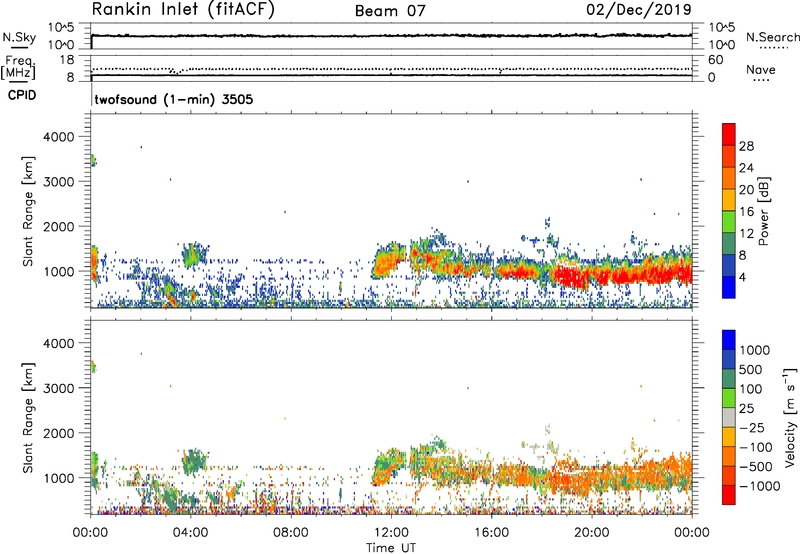
Task: Click the 'Time UT' axis title
Action: (391, 548)
